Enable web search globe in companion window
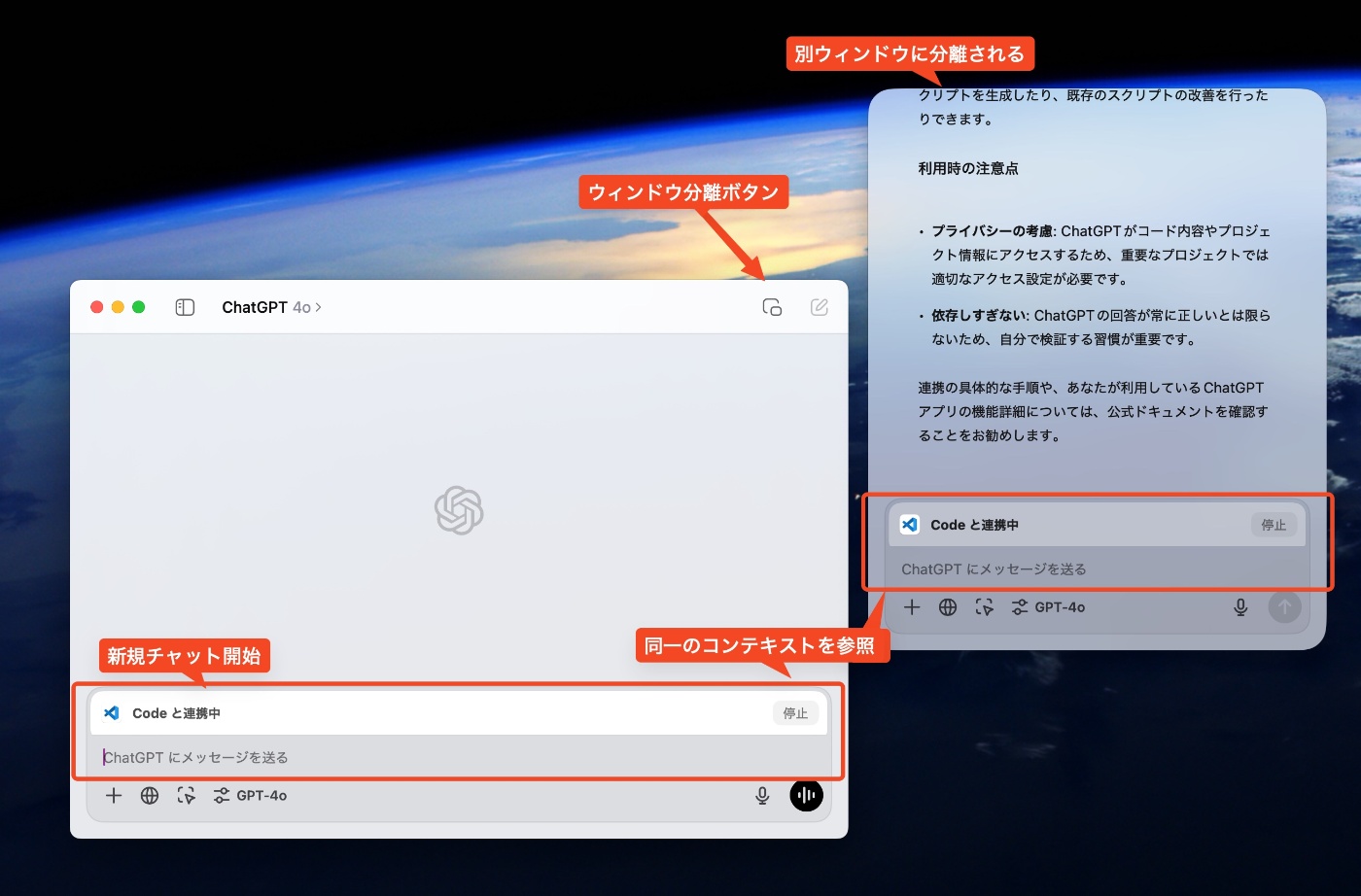Viewport: 1361px width, 896px height. (948, 607)
